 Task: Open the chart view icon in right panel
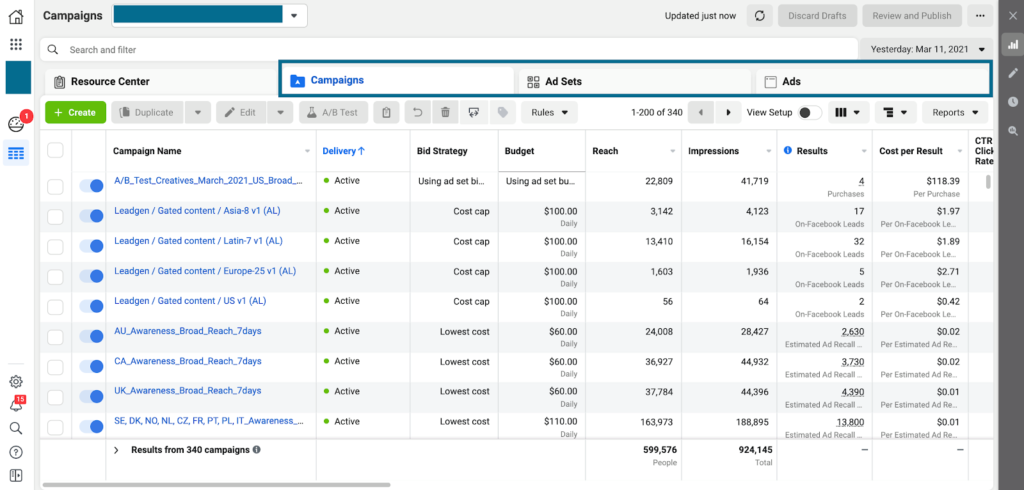1013,45
